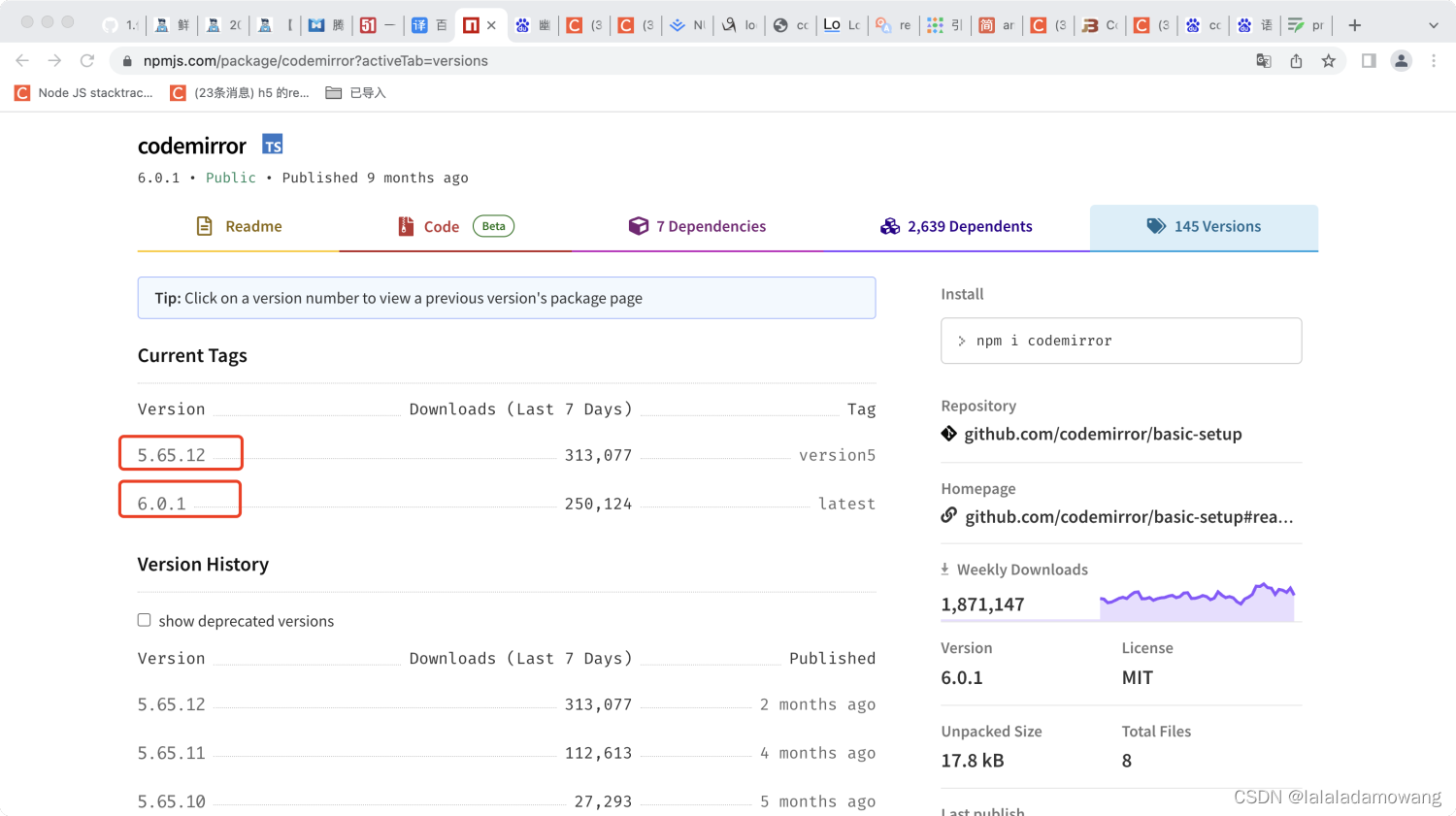Click the latest tag label
The height and width of the screenshot is (816, 1456).
846,504
